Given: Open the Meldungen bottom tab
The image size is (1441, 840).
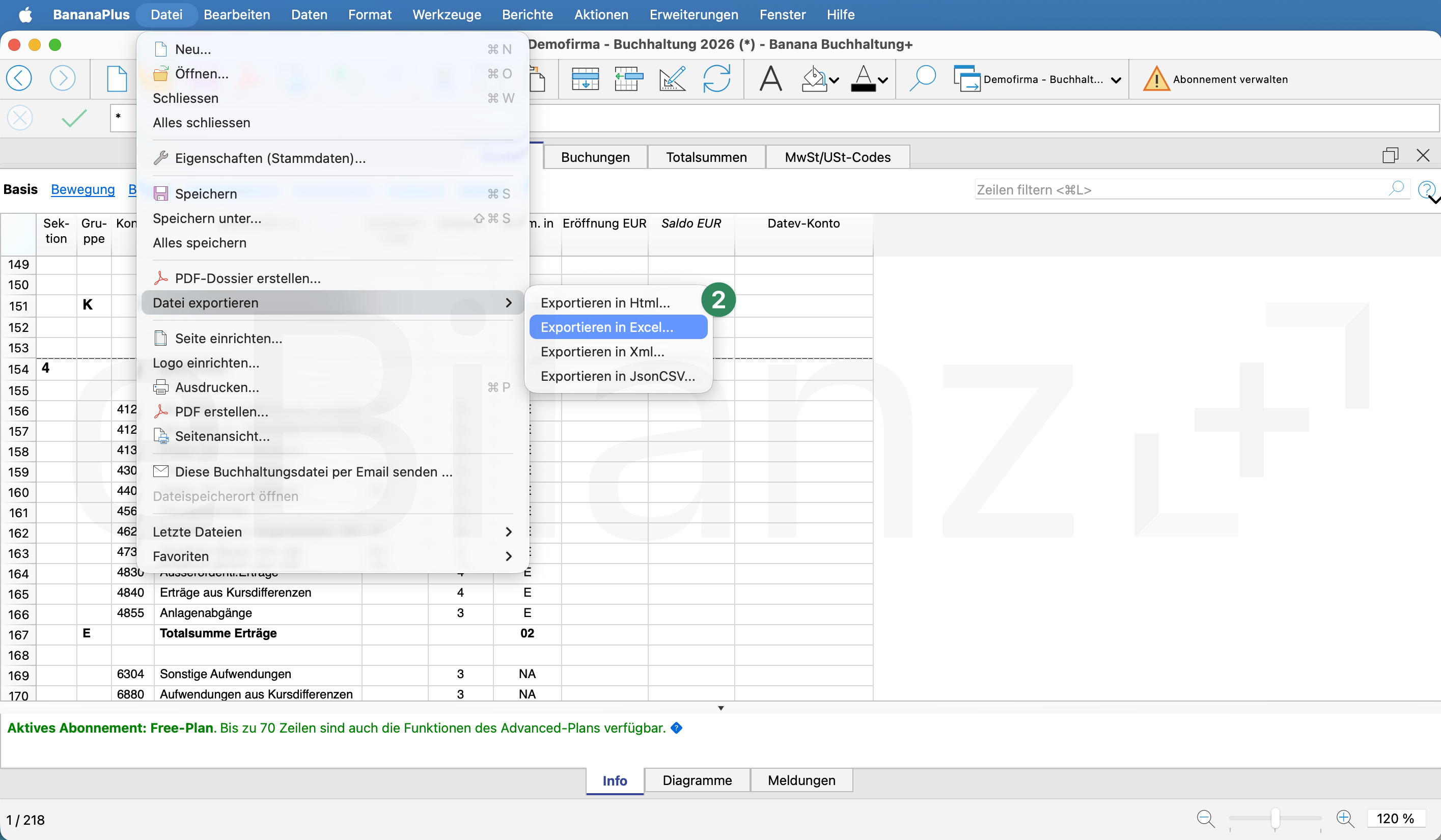Looking at the screenshot, I should pos(801,780).
